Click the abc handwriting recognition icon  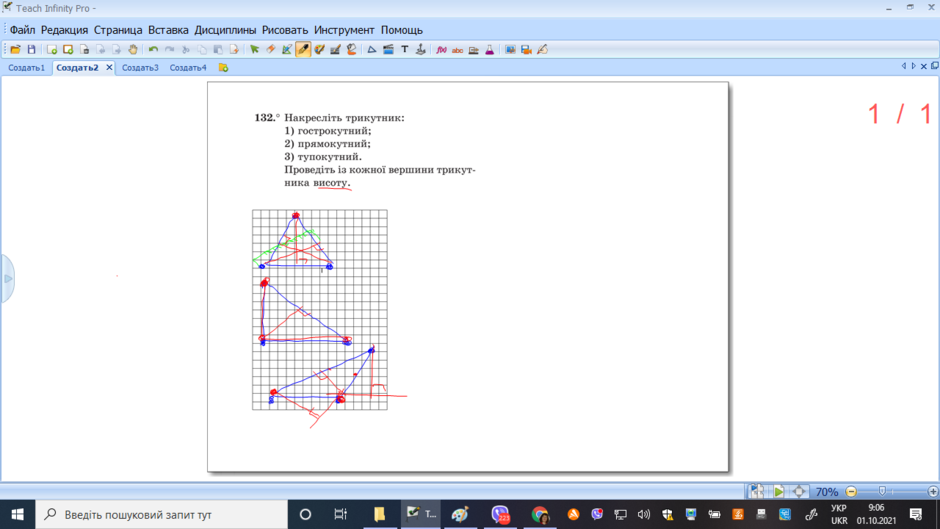click(457, 50)
